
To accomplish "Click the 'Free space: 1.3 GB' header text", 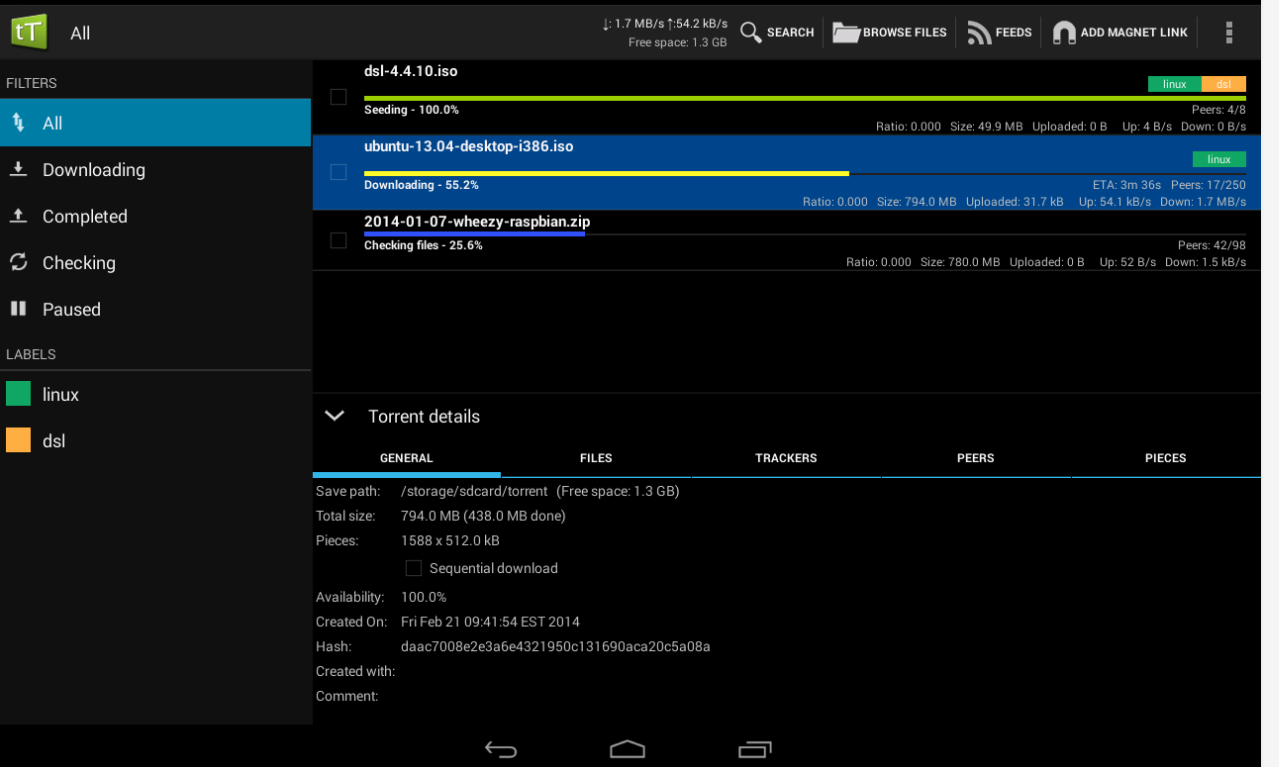I will 677,43.
